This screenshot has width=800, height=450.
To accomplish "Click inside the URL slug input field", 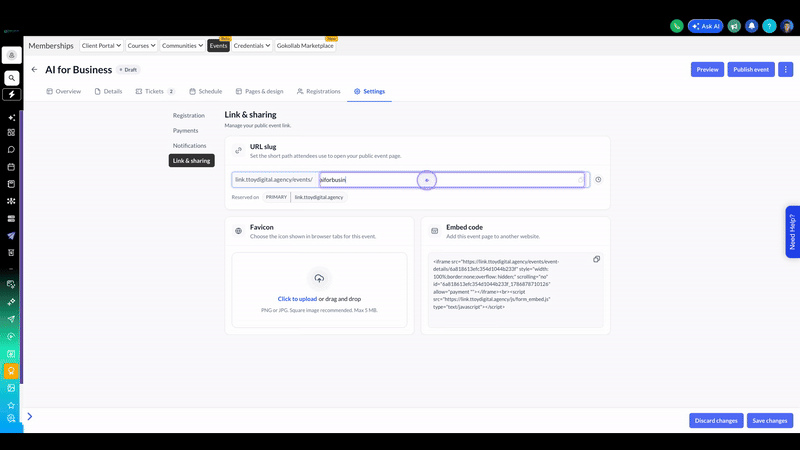I will 452,180.
